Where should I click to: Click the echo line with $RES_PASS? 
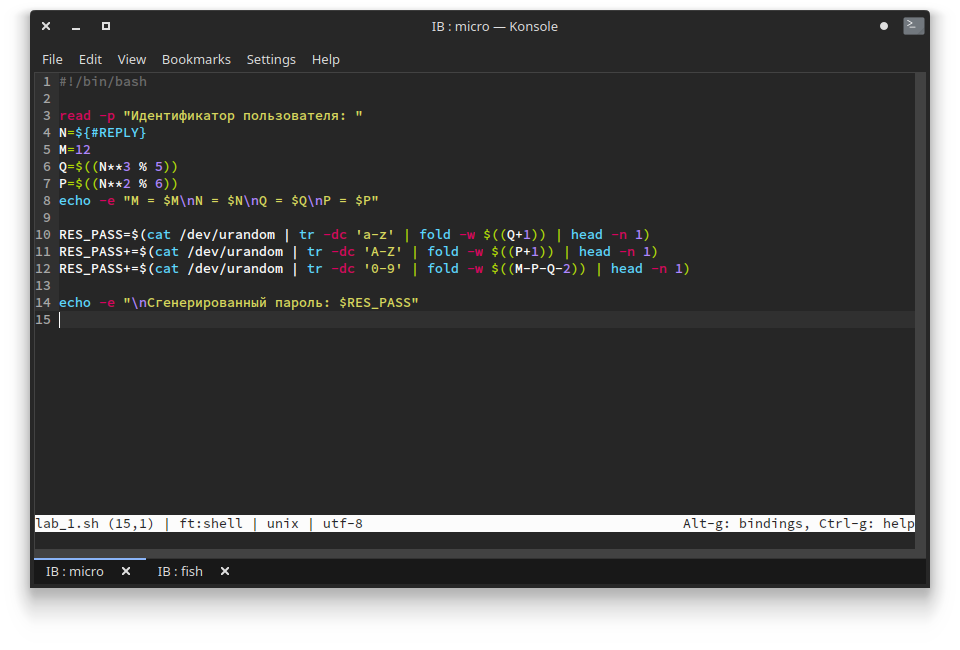click(239, 303)
